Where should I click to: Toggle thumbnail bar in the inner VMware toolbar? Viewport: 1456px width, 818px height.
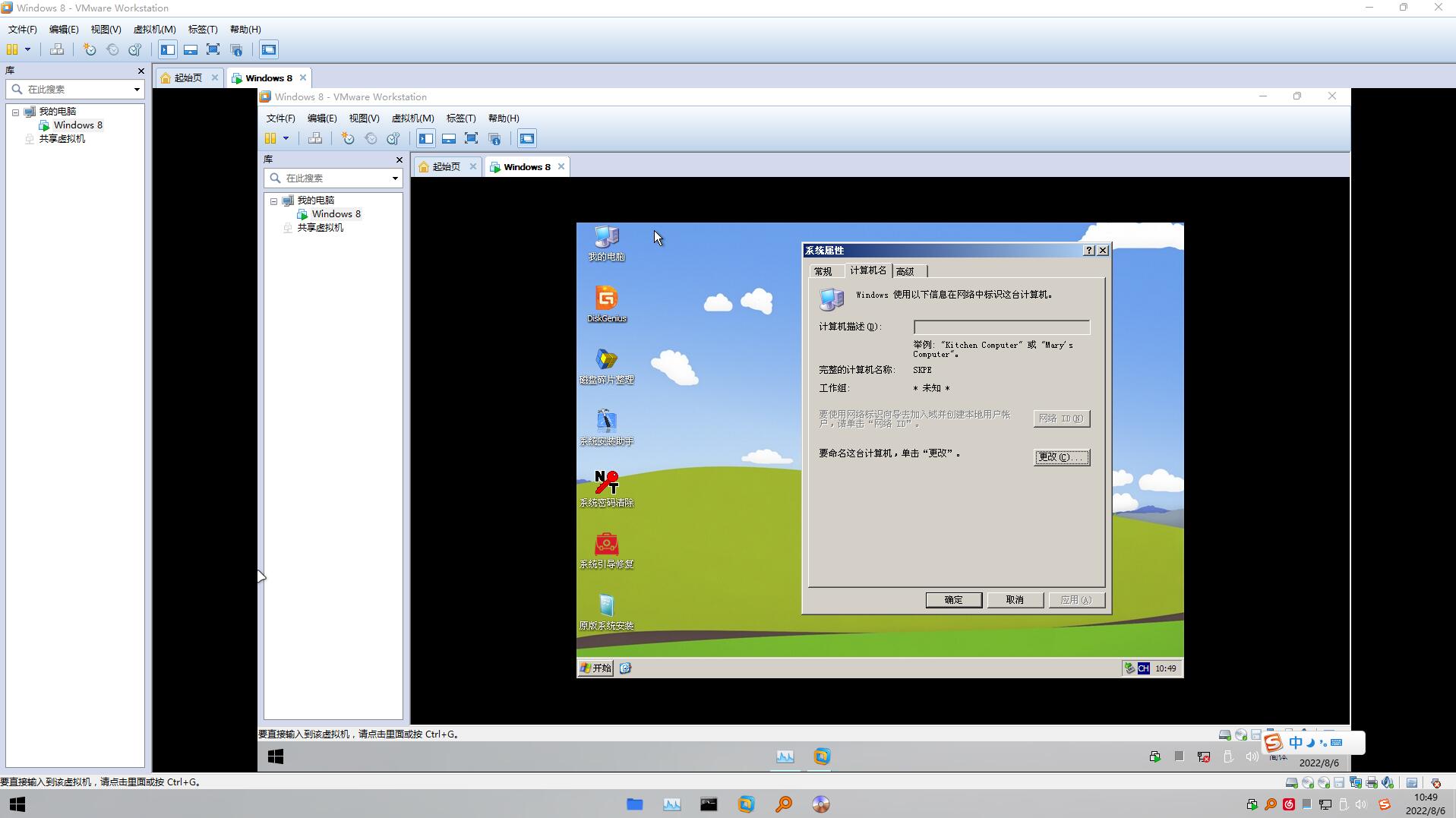coord(448,139)
